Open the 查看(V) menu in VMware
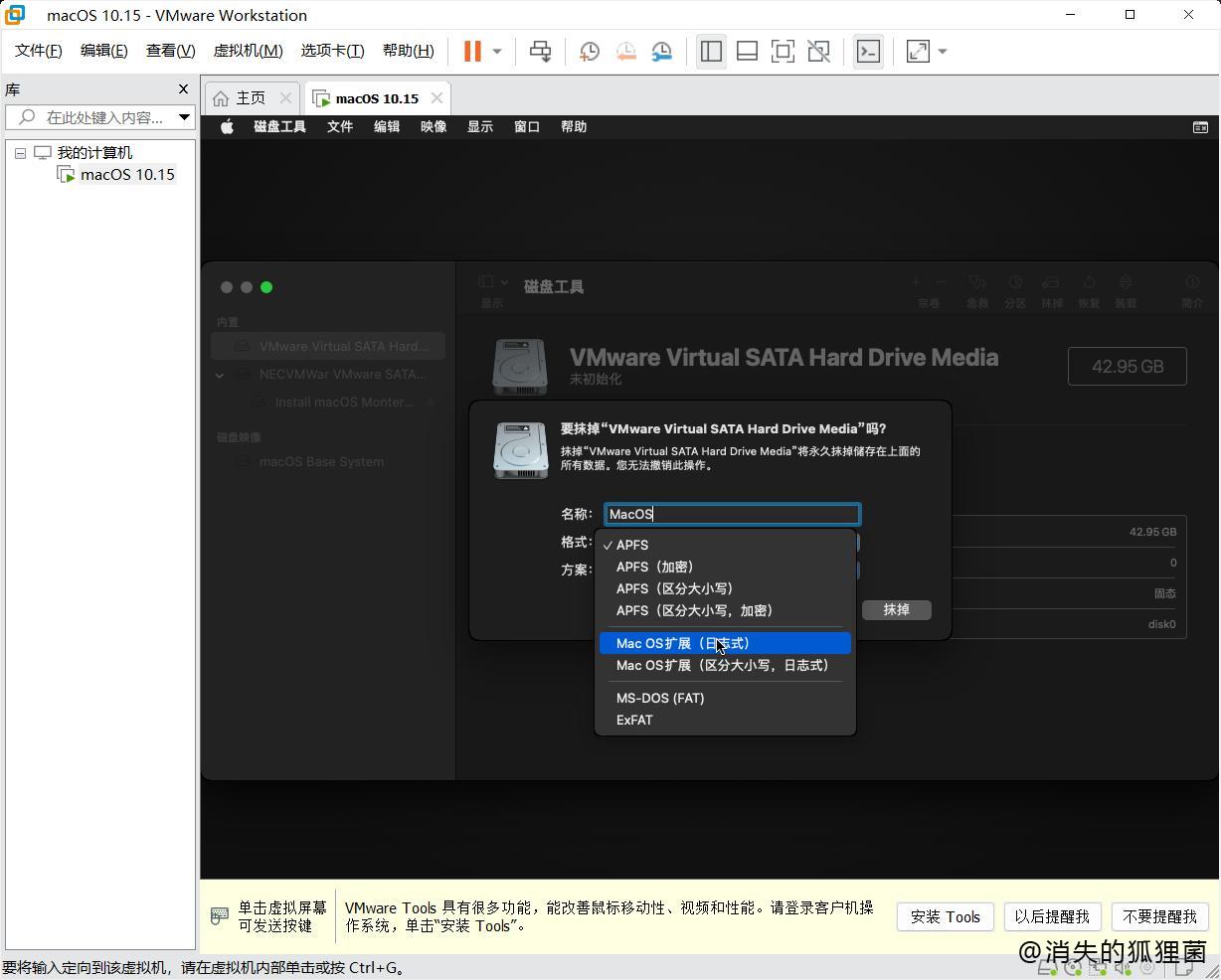 pos(170,51)
